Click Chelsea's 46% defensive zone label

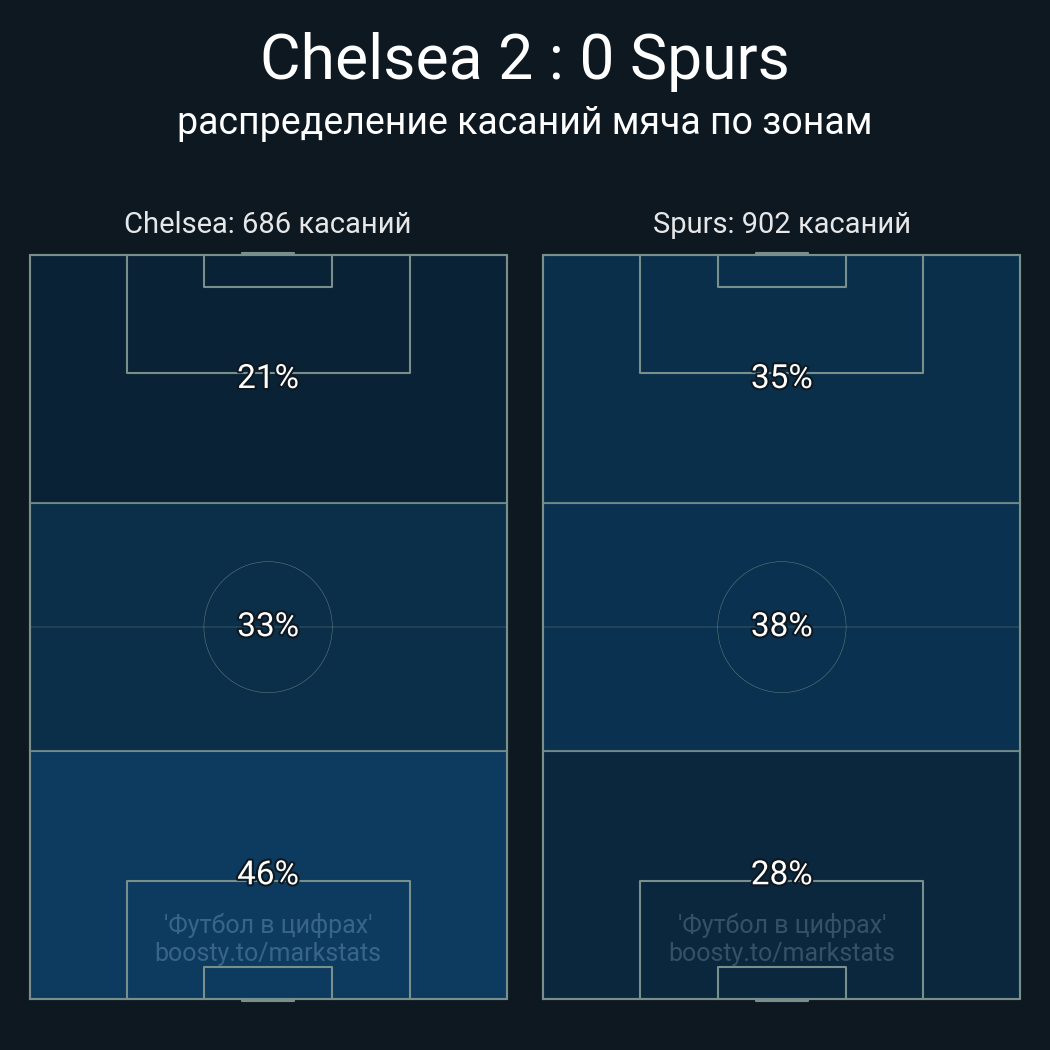pos(268,873)
